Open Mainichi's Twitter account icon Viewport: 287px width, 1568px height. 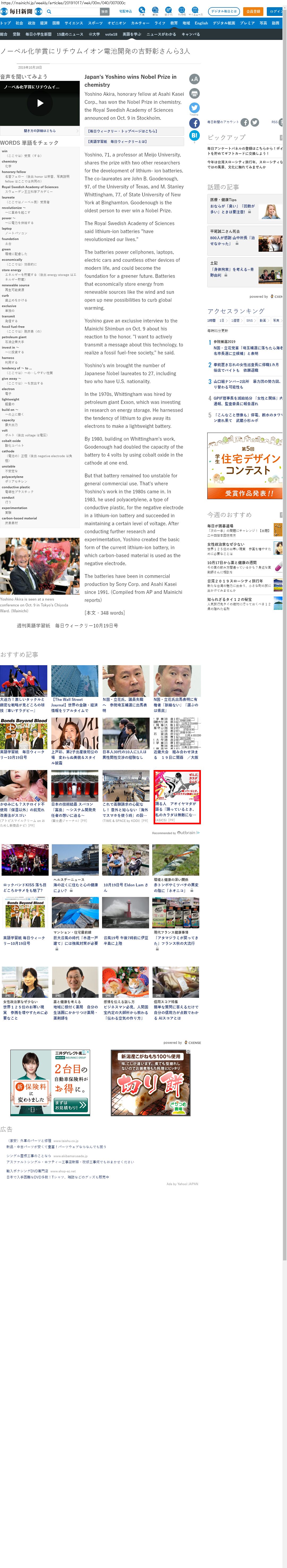(x=255, y=122)
